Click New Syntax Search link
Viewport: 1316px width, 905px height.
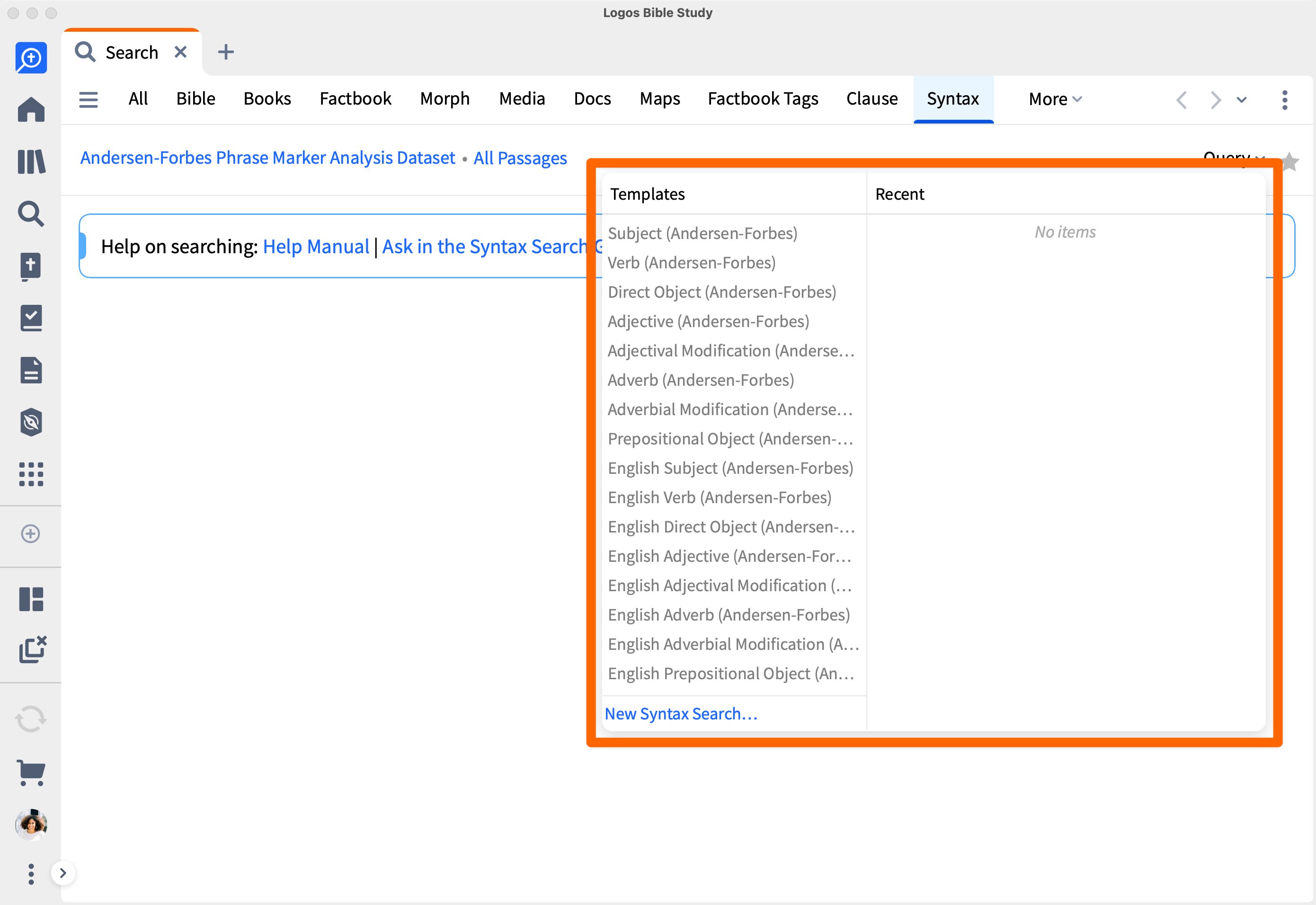point(681,713)
